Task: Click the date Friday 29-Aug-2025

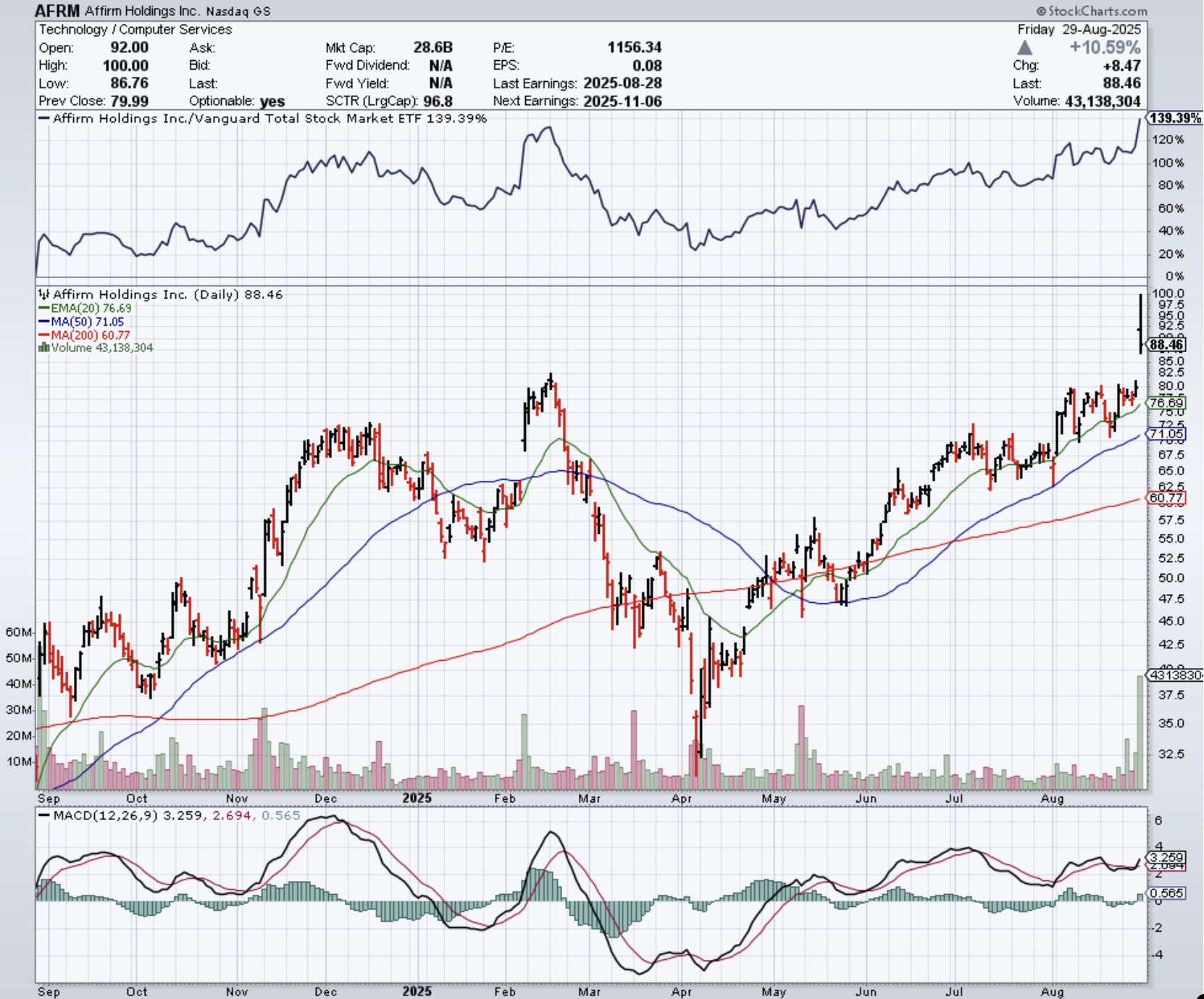Action: click(x=1079, y=30)
